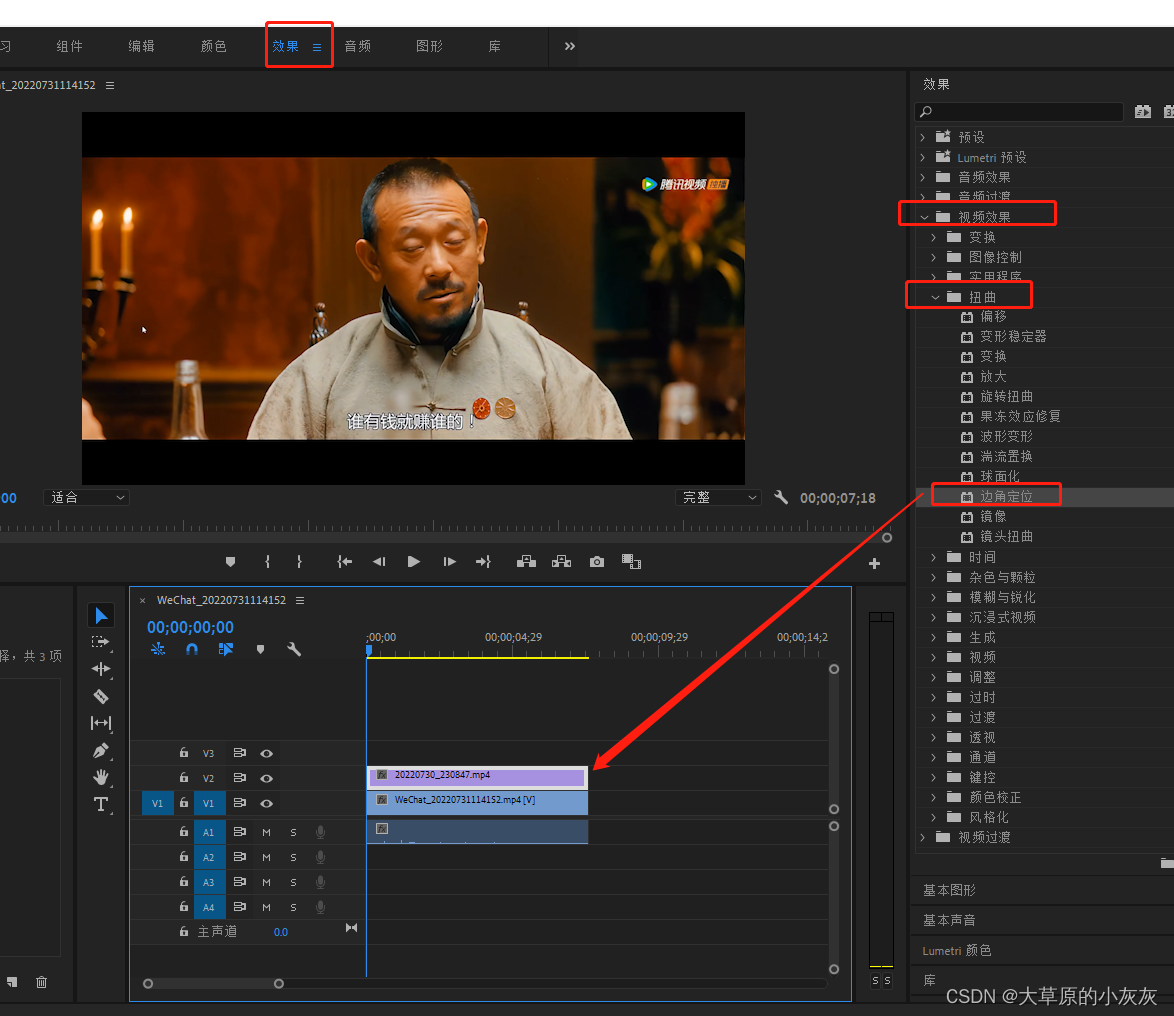The width and height of the screenshot is (1174, 1016).
Task: Select the Razor tool
Action: [x=101, y=696]
